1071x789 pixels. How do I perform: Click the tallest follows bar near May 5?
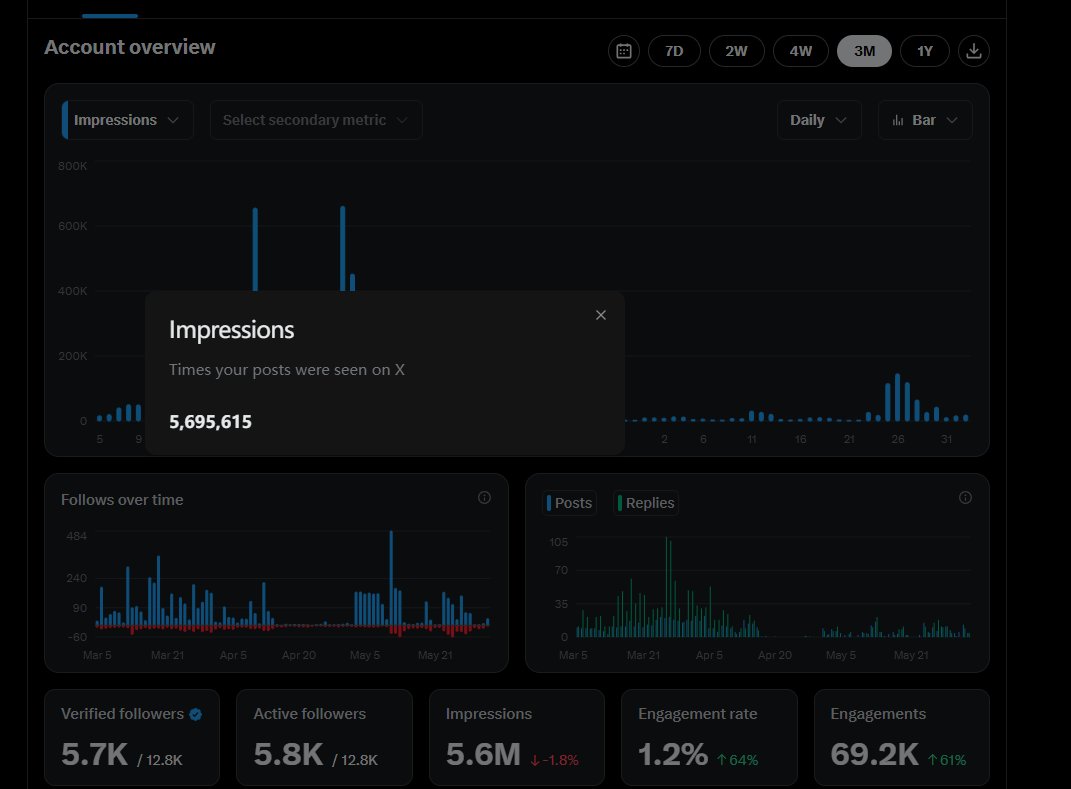click(x=391, y=578)
